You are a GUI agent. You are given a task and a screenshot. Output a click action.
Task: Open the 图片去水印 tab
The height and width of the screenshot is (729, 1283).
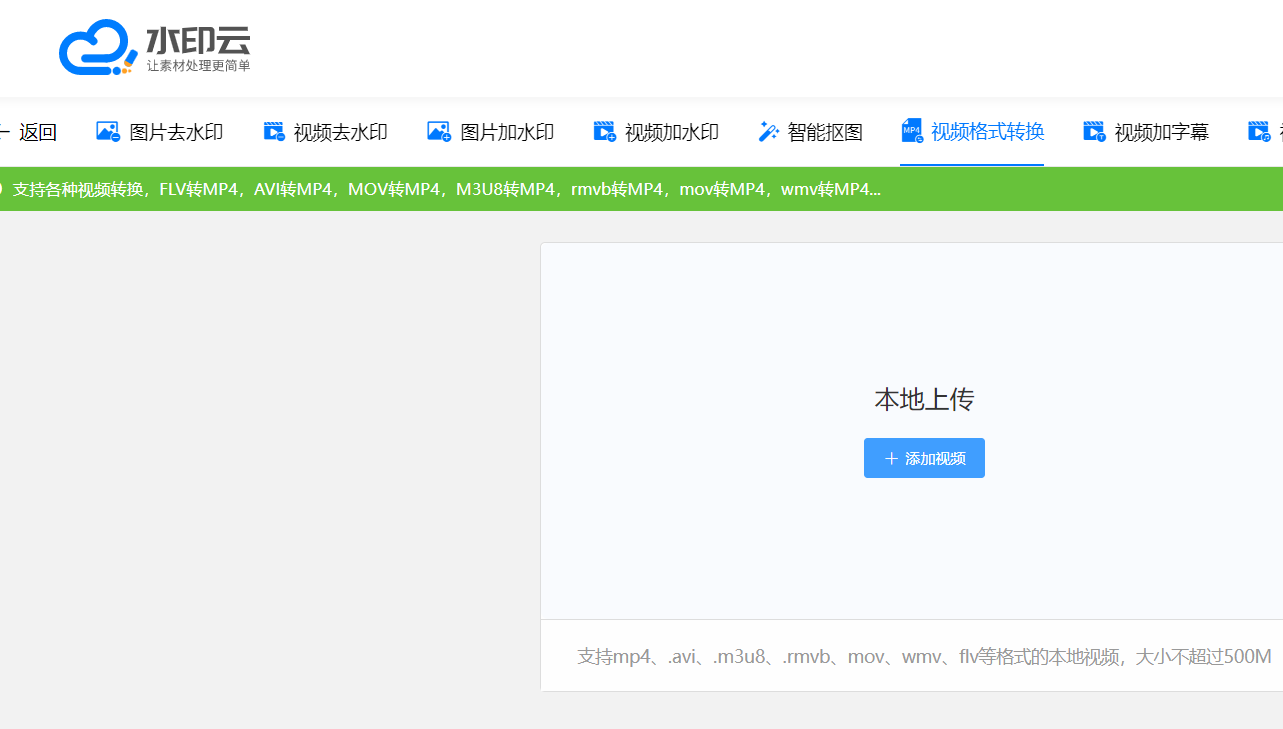point(159,132)
